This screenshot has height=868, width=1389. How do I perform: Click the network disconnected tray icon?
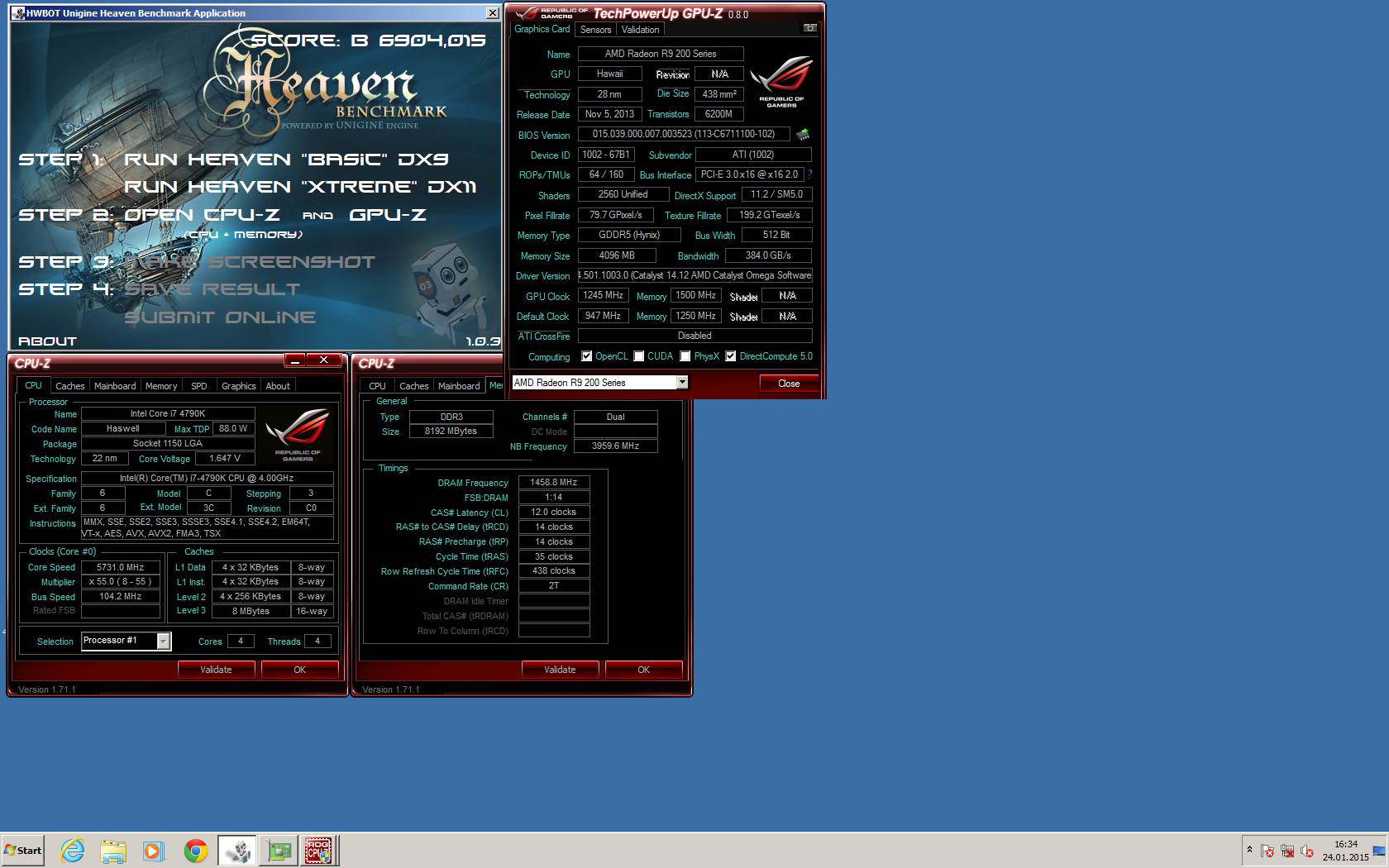point(1287,851)
